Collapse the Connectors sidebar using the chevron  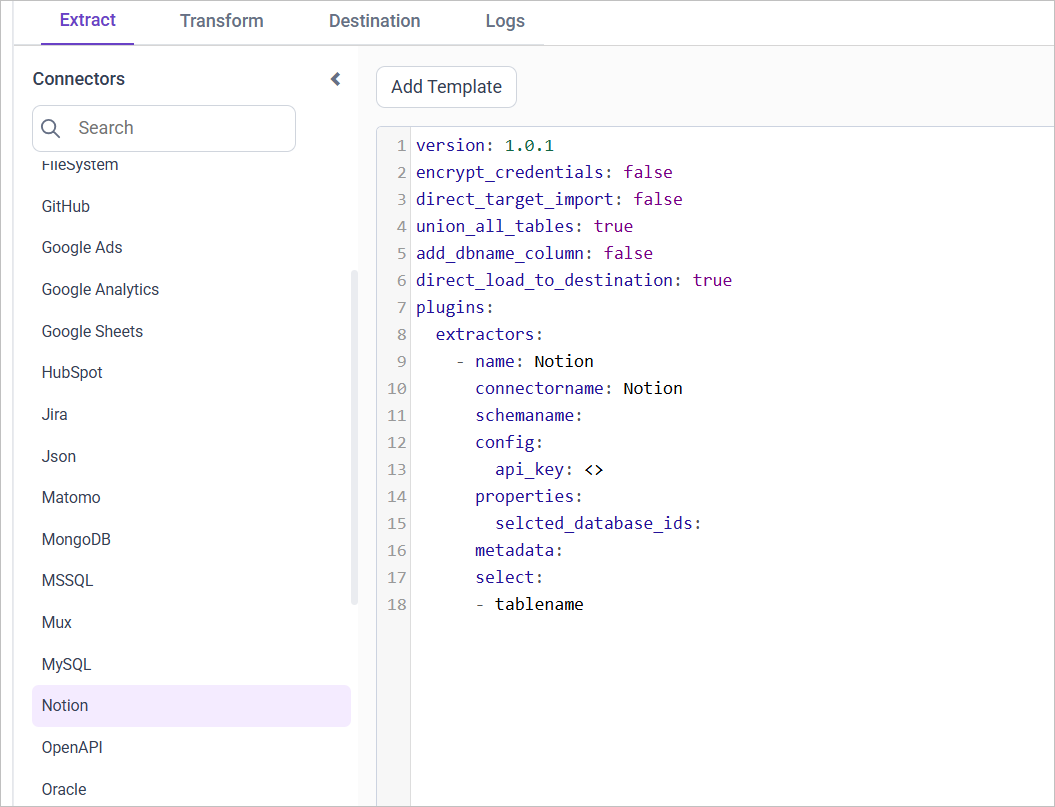click(x=335, y=78)
